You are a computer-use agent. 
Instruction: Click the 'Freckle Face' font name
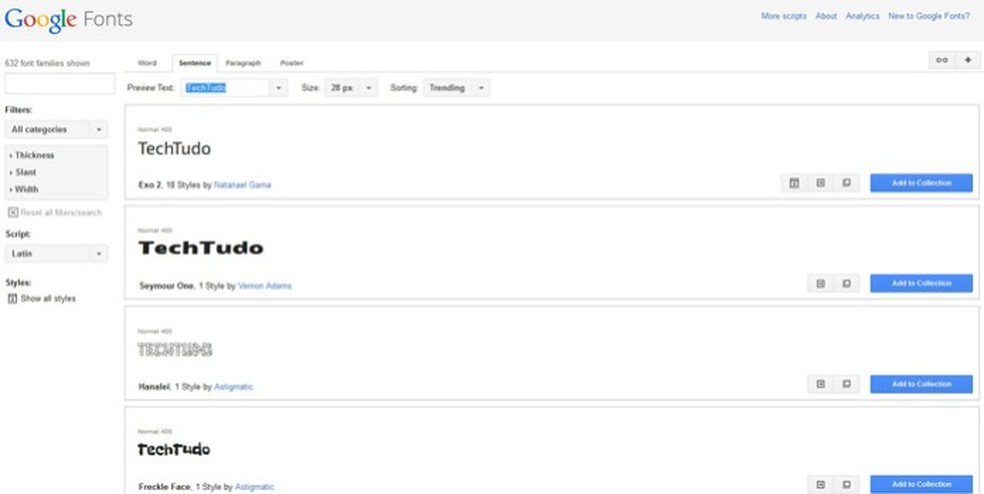[164, 487]
